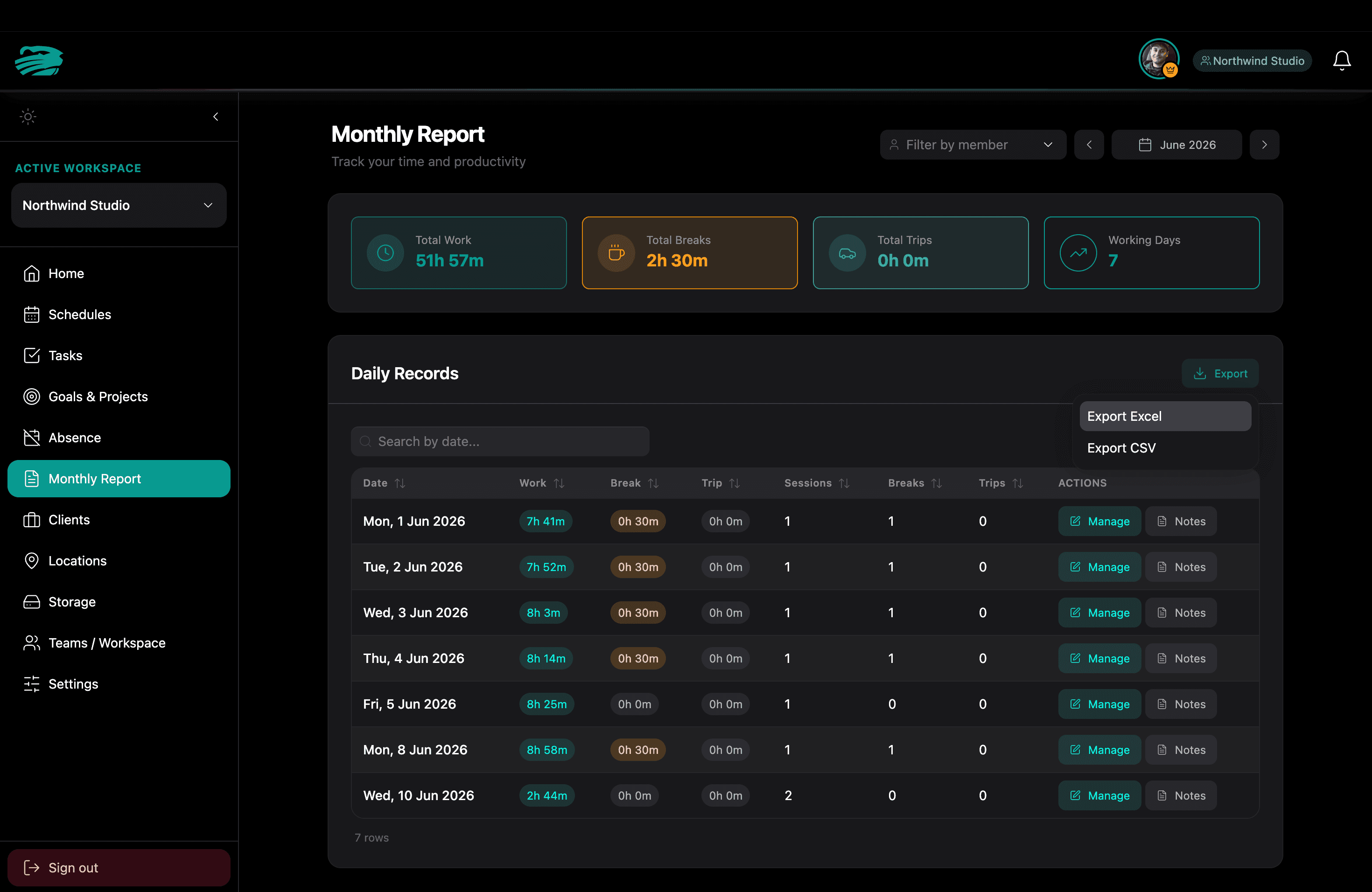Open Northwind Studio workspace dropdown
Viewport: 1372px width, 892px height.
(x=119, y=205)
